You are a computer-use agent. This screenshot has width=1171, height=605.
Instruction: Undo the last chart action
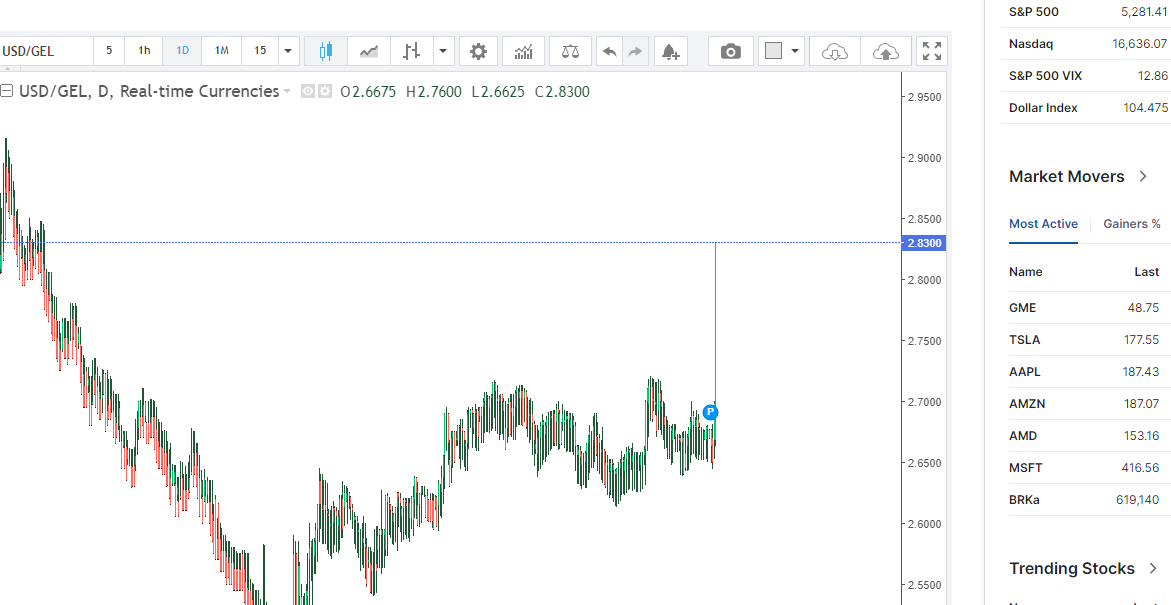[x=609, y=51]
